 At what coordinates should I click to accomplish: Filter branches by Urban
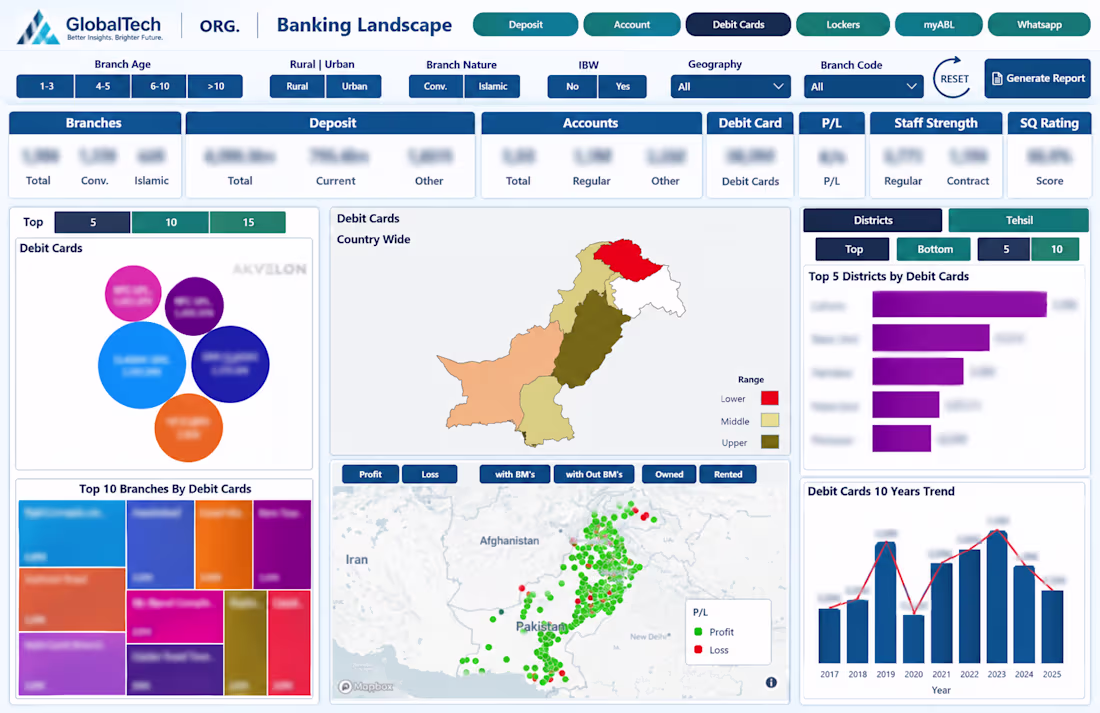354,86
